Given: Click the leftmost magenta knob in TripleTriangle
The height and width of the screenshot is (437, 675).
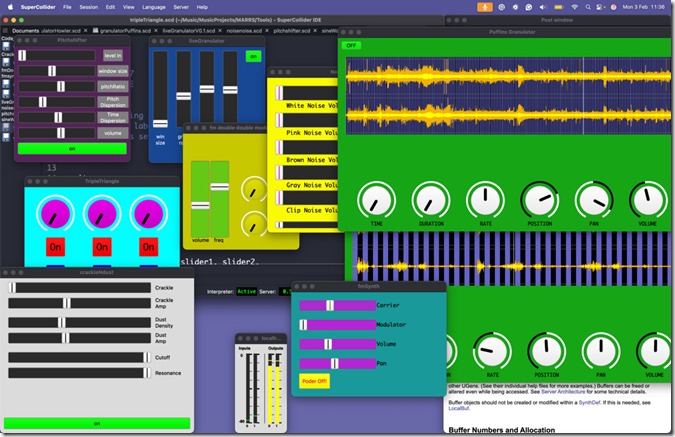Looking at the screenshot, I should click(55, 212).
